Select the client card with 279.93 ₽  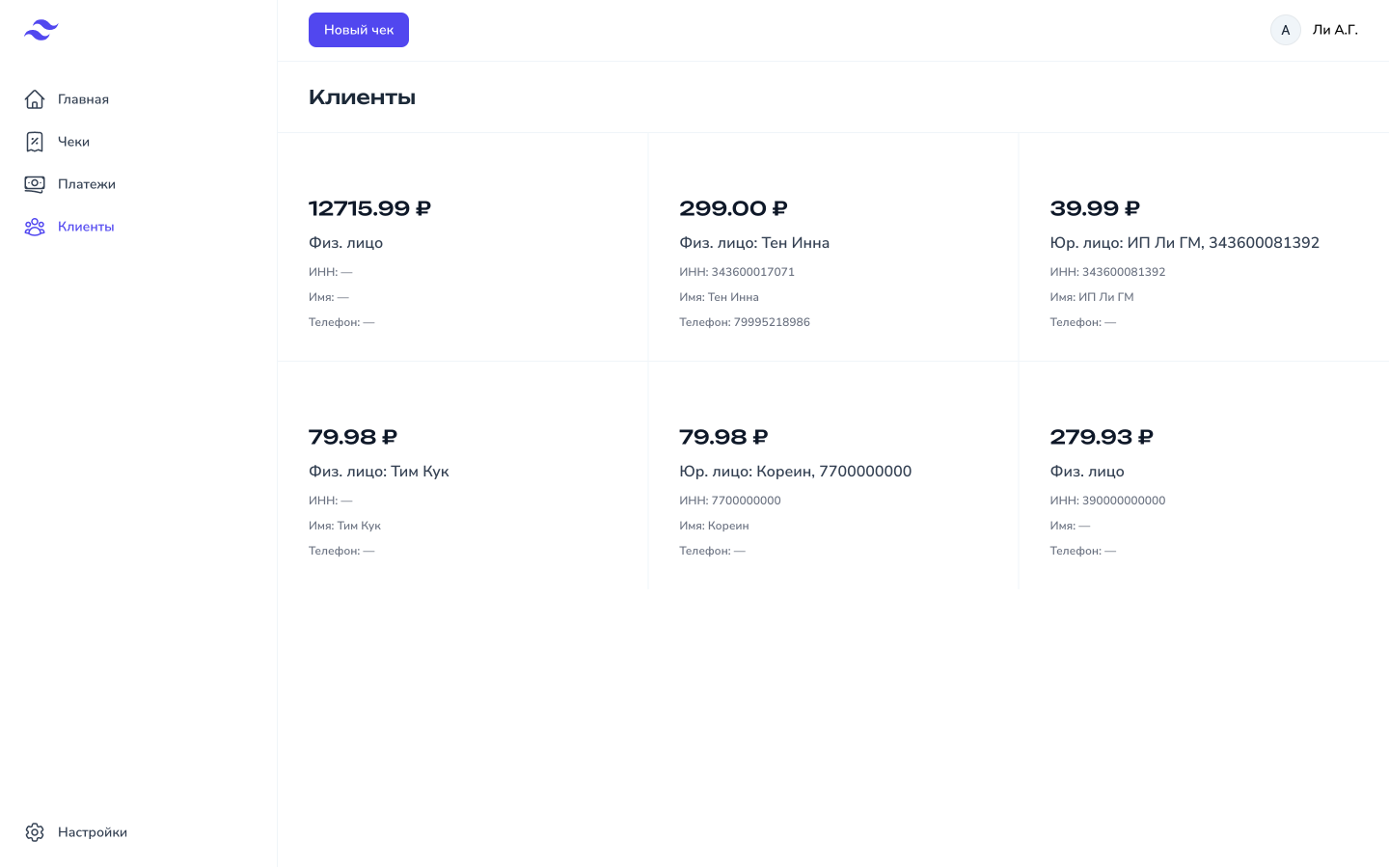click(1204, 475)
